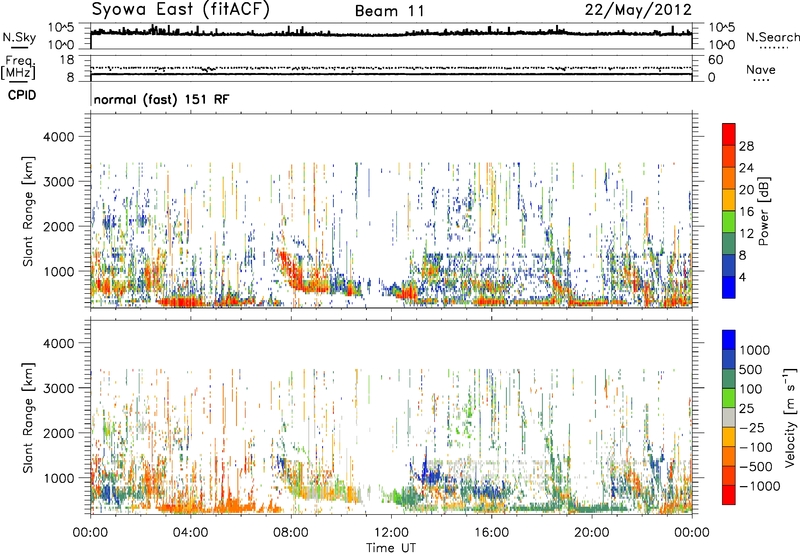Pick the light green power colorbar segment near 16
800x554 pixels.
pos(729,222)
